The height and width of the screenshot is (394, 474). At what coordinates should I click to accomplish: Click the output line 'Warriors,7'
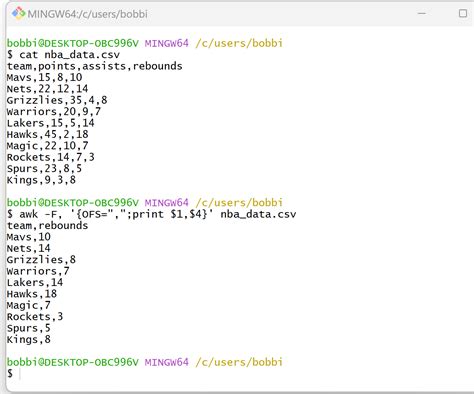[38, 271]
